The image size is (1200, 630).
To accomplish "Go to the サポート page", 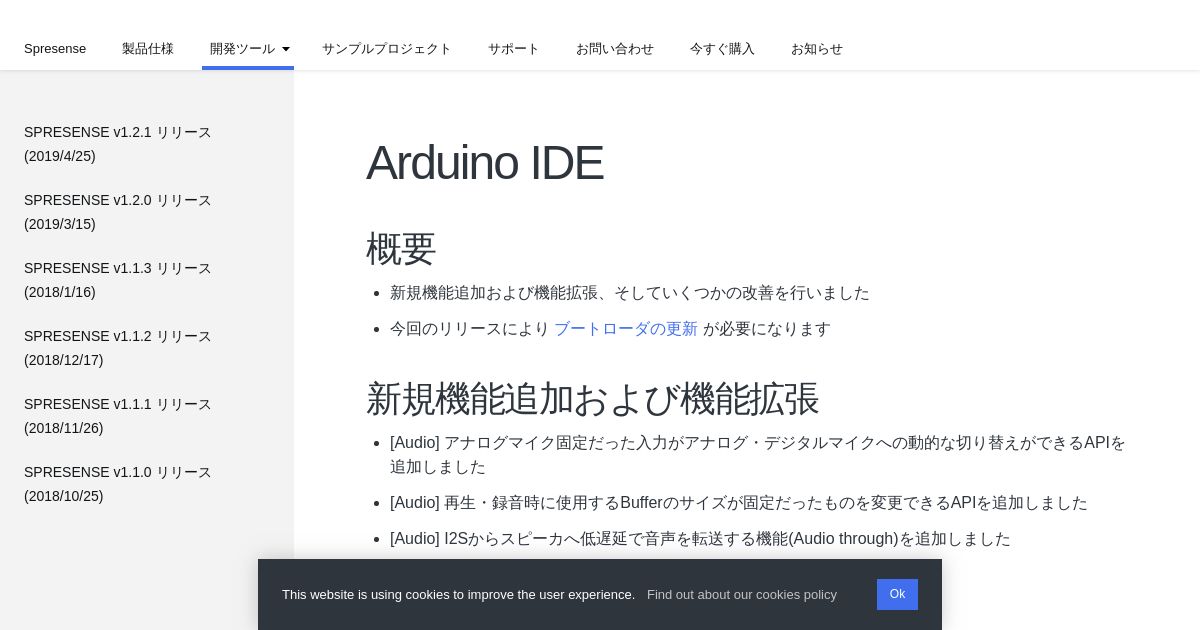I will tap(514, 48).
